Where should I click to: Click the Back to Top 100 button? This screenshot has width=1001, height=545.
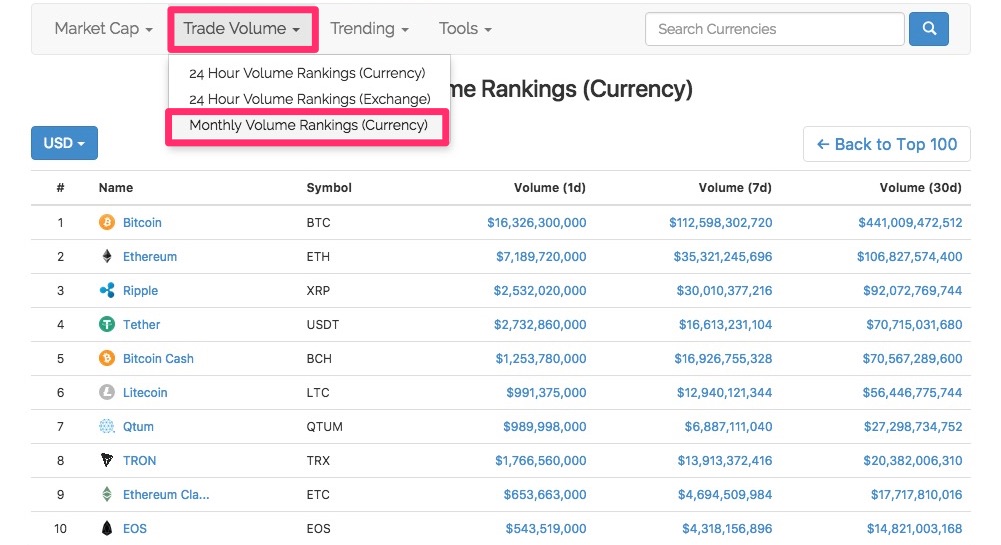coord(887,144)
